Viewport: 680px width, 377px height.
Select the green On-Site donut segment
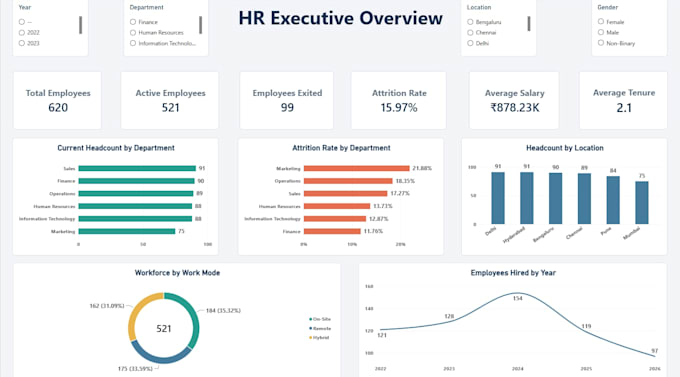point(194,318)
